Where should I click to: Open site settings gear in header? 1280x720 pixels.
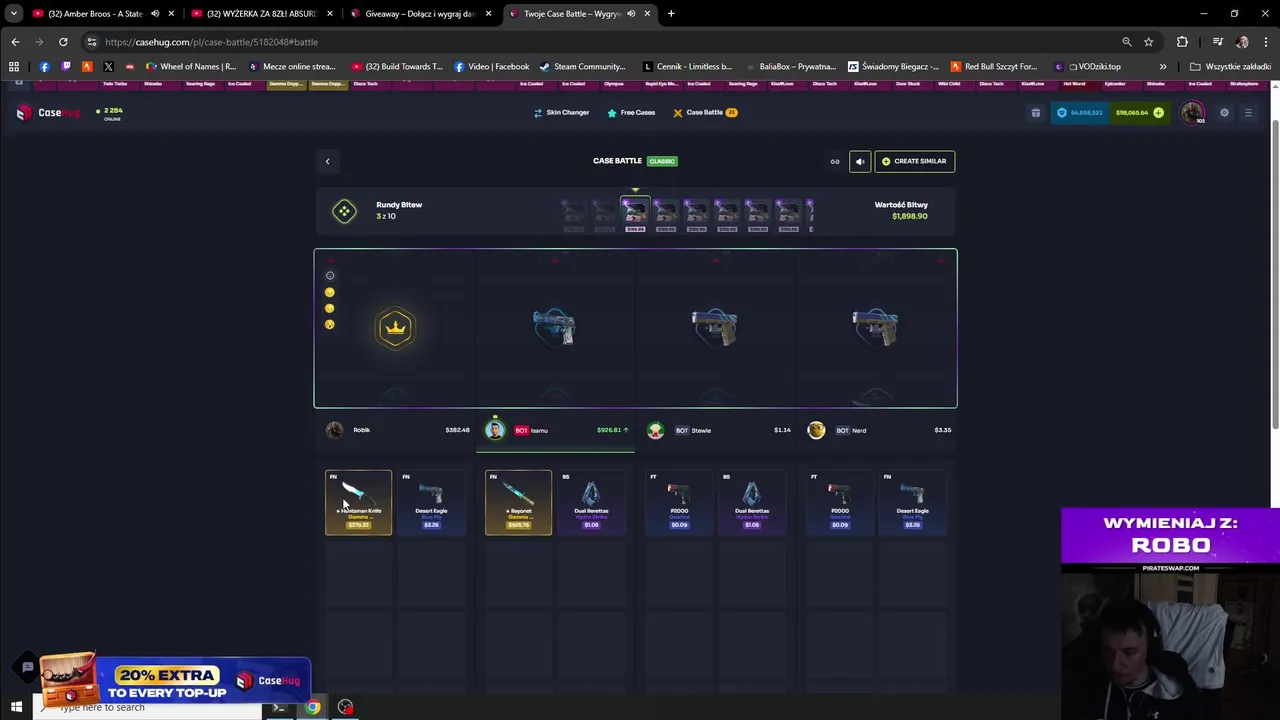(1224, 113)
